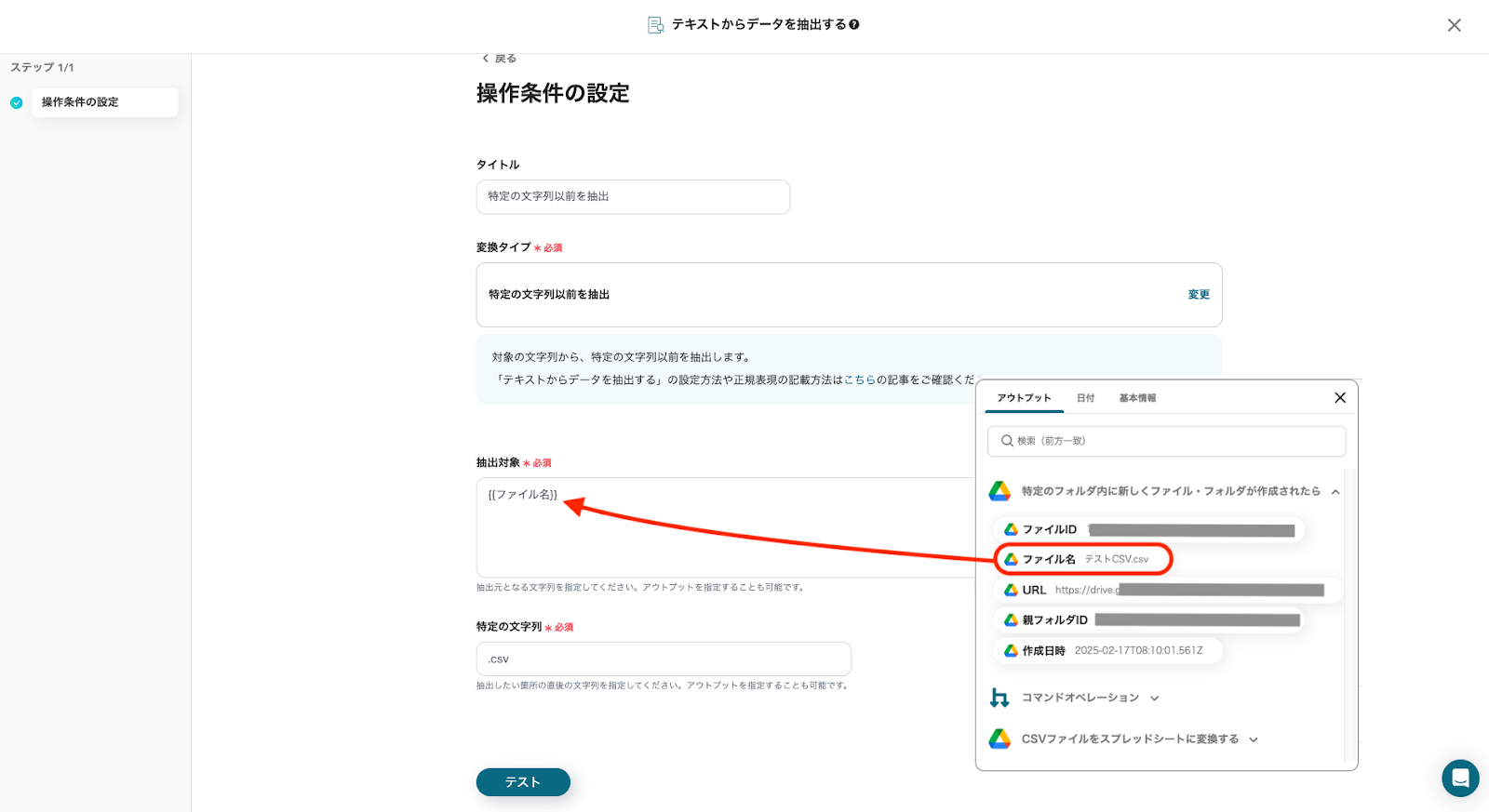Click the 特定の文字列 input field
The width and height of the screenshot is (1489, 812).
(x=663, y=659)
